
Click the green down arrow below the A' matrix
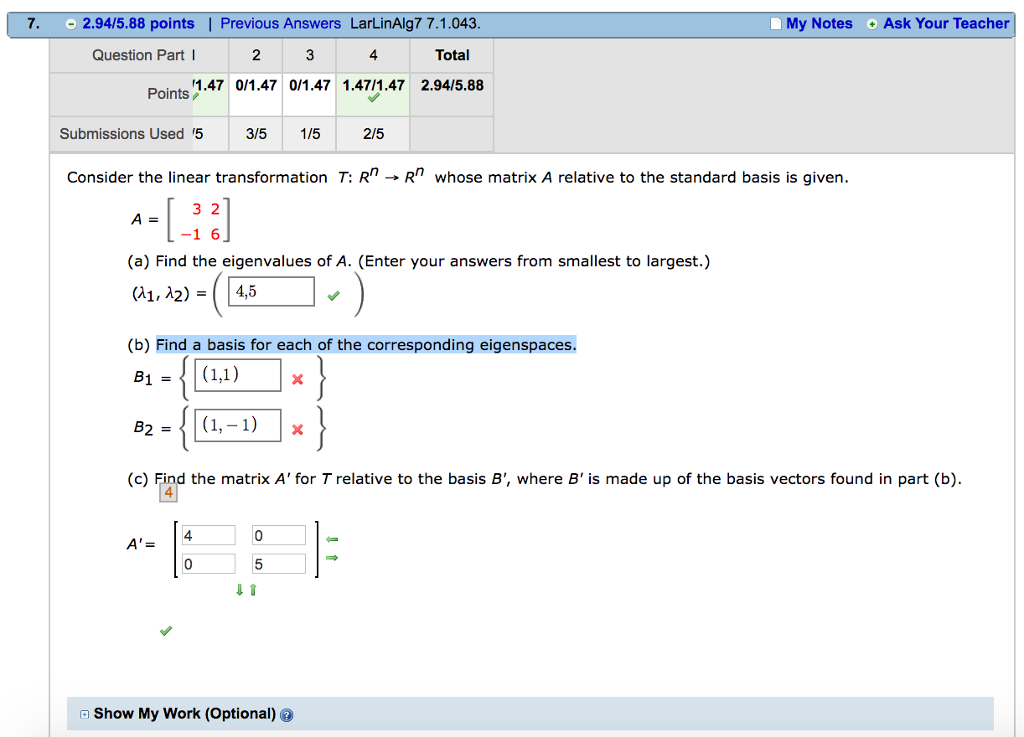click(239, 591)
